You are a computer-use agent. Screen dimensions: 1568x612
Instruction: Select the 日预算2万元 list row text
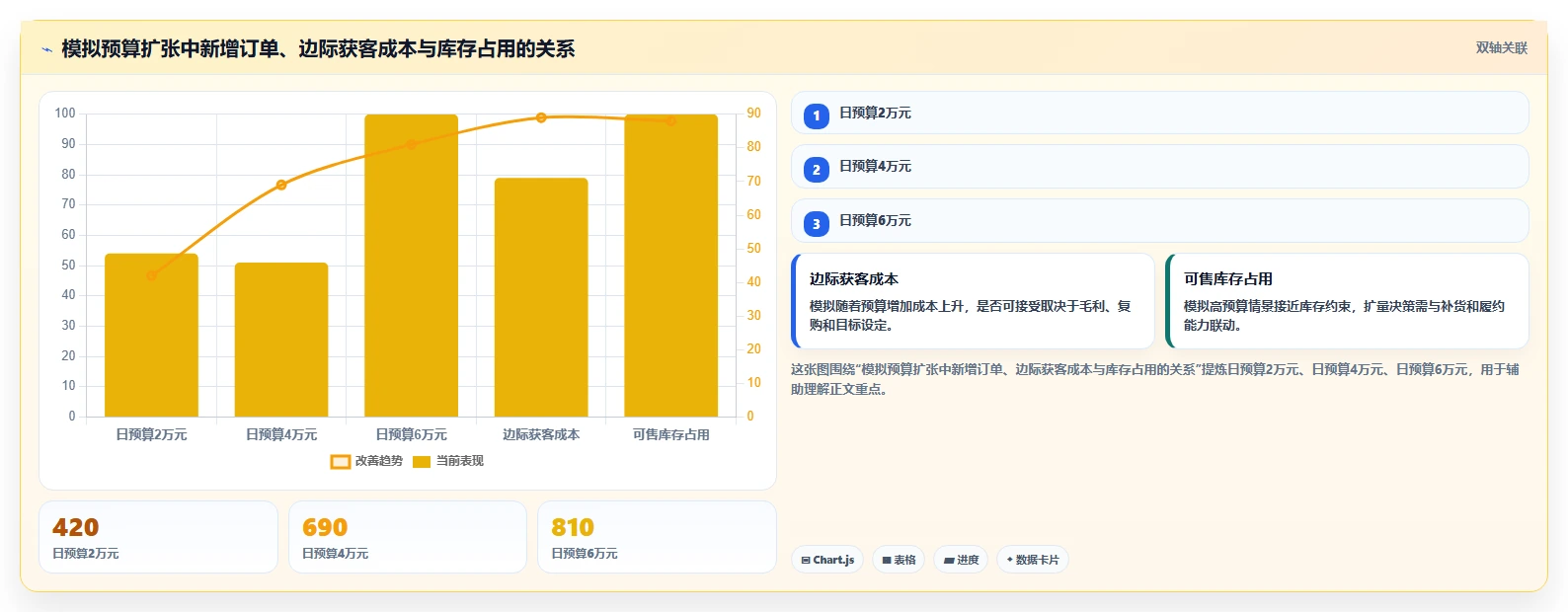tap(875, 114)
